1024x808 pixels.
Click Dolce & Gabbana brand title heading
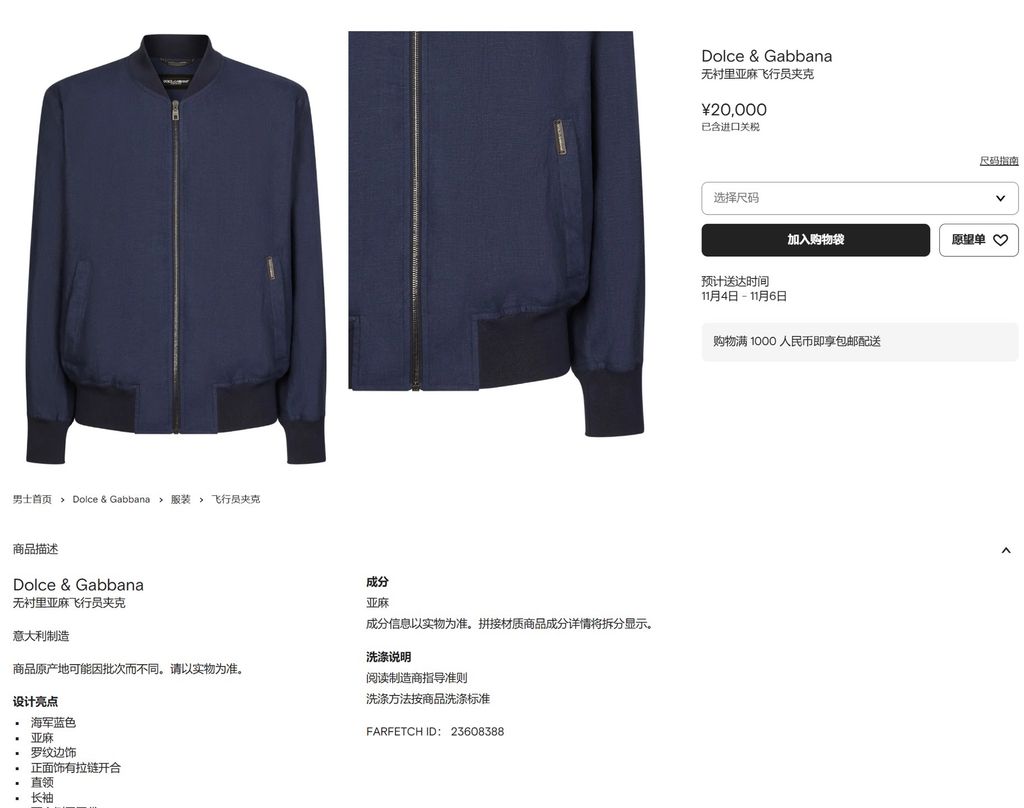click(x=766, y=56)
